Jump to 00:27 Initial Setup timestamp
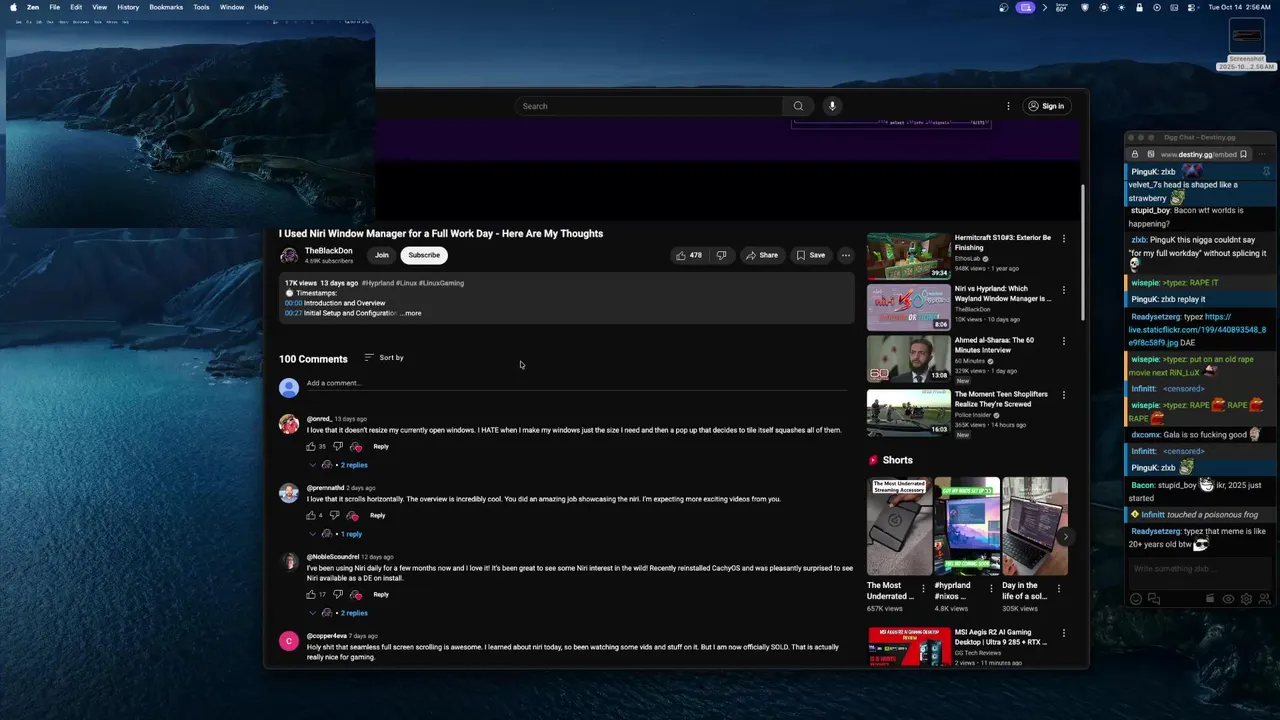This screenshot has width=1280, height=720. click(x=293, y=313)
